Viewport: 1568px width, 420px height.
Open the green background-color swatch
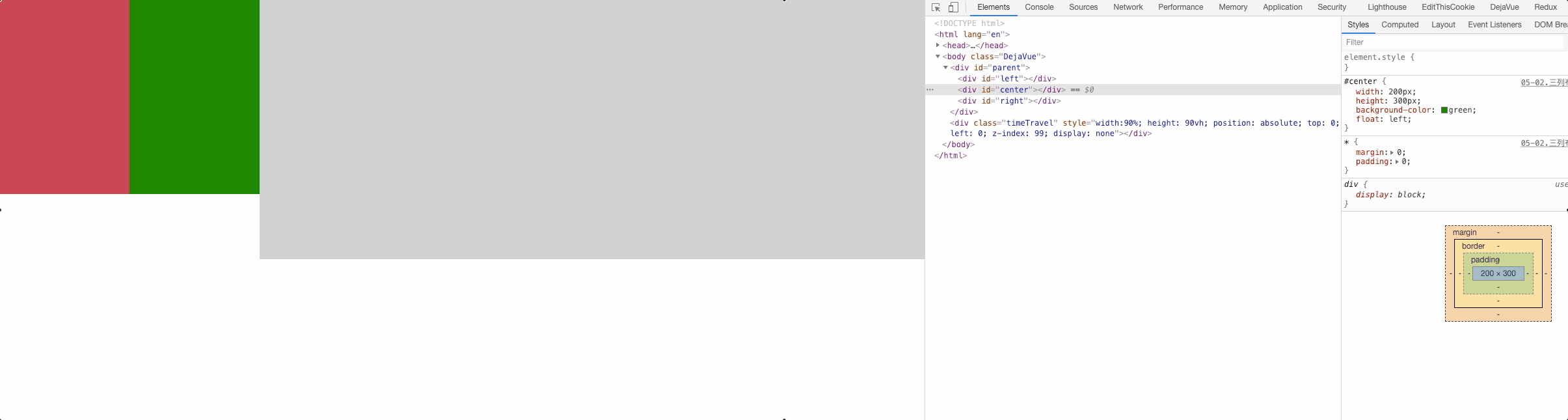1444,111
